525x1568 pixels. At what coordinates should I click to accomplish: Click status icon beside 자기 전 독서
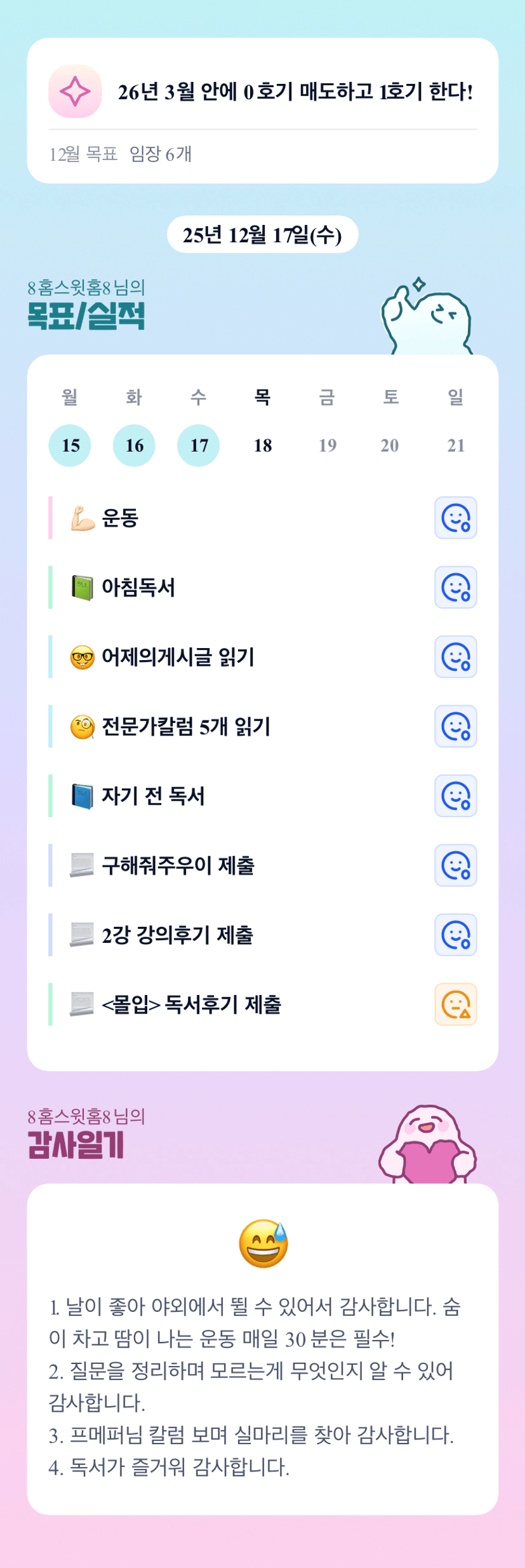[x=455, y=795]
